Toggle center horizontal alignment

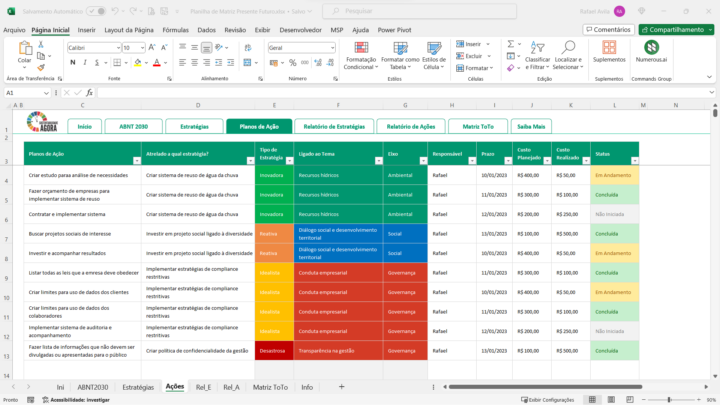point(195,62)
